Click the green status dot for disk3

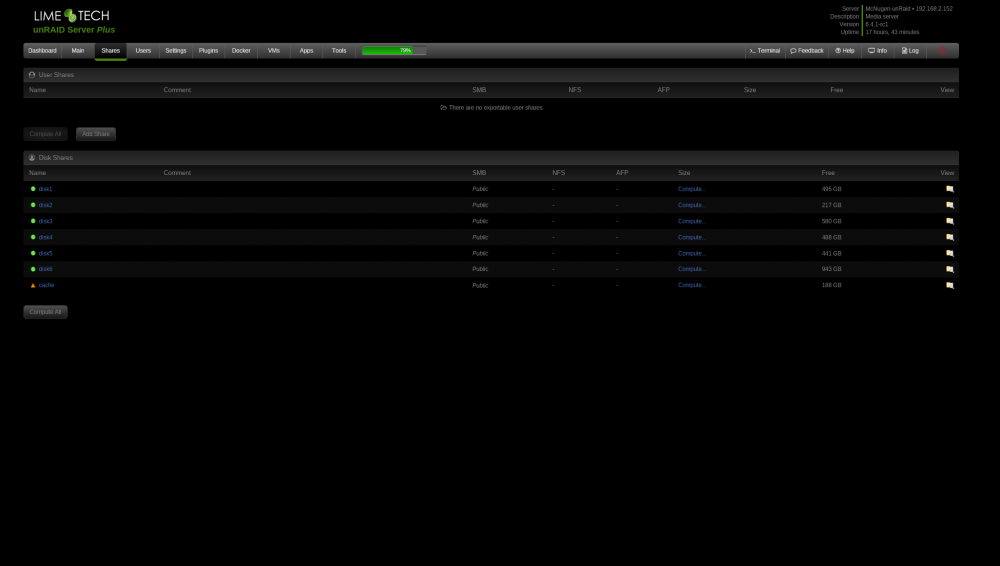33,221
